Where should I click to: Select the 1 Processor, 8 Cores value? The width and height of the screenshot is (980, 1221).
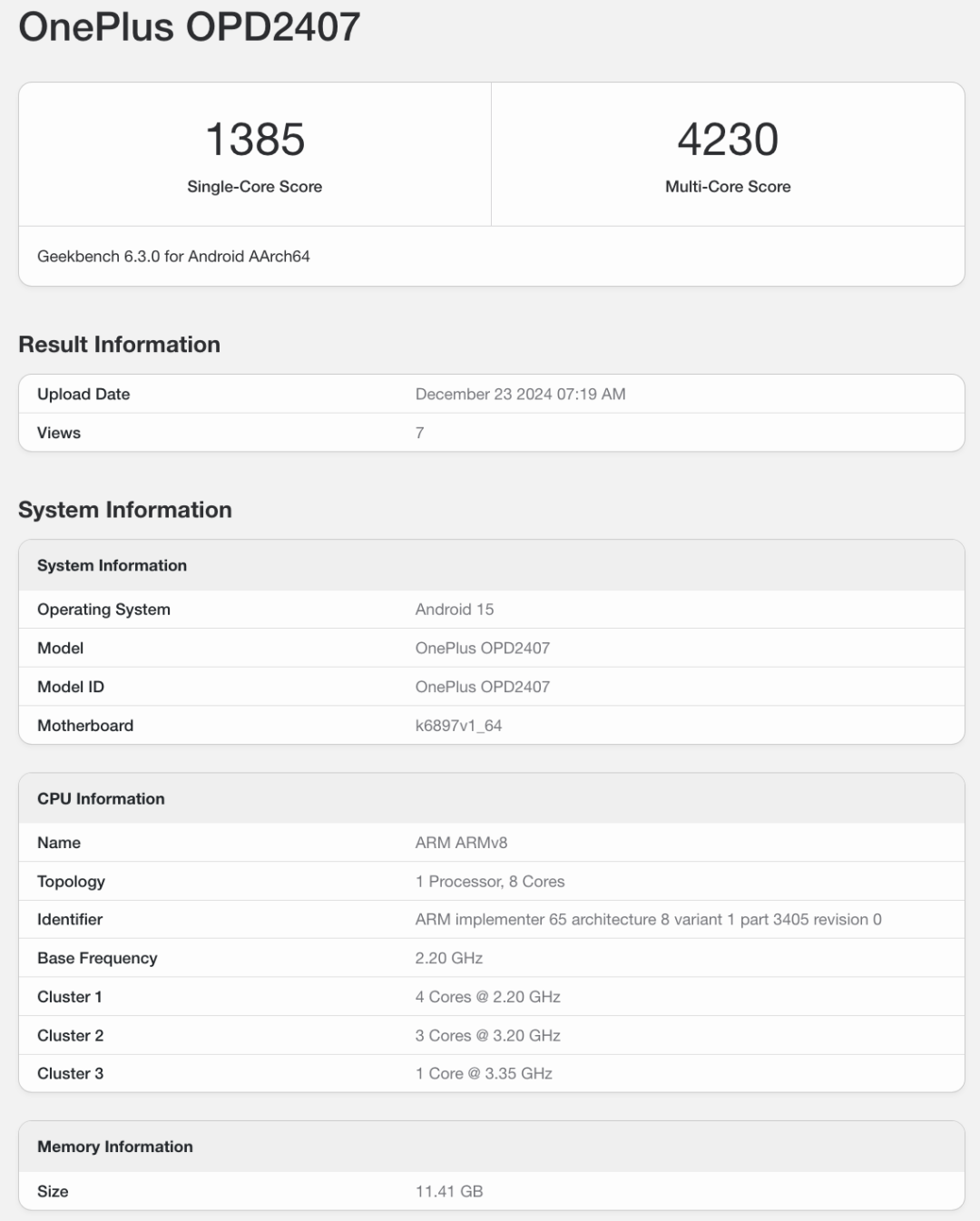[x=490, y=882]
